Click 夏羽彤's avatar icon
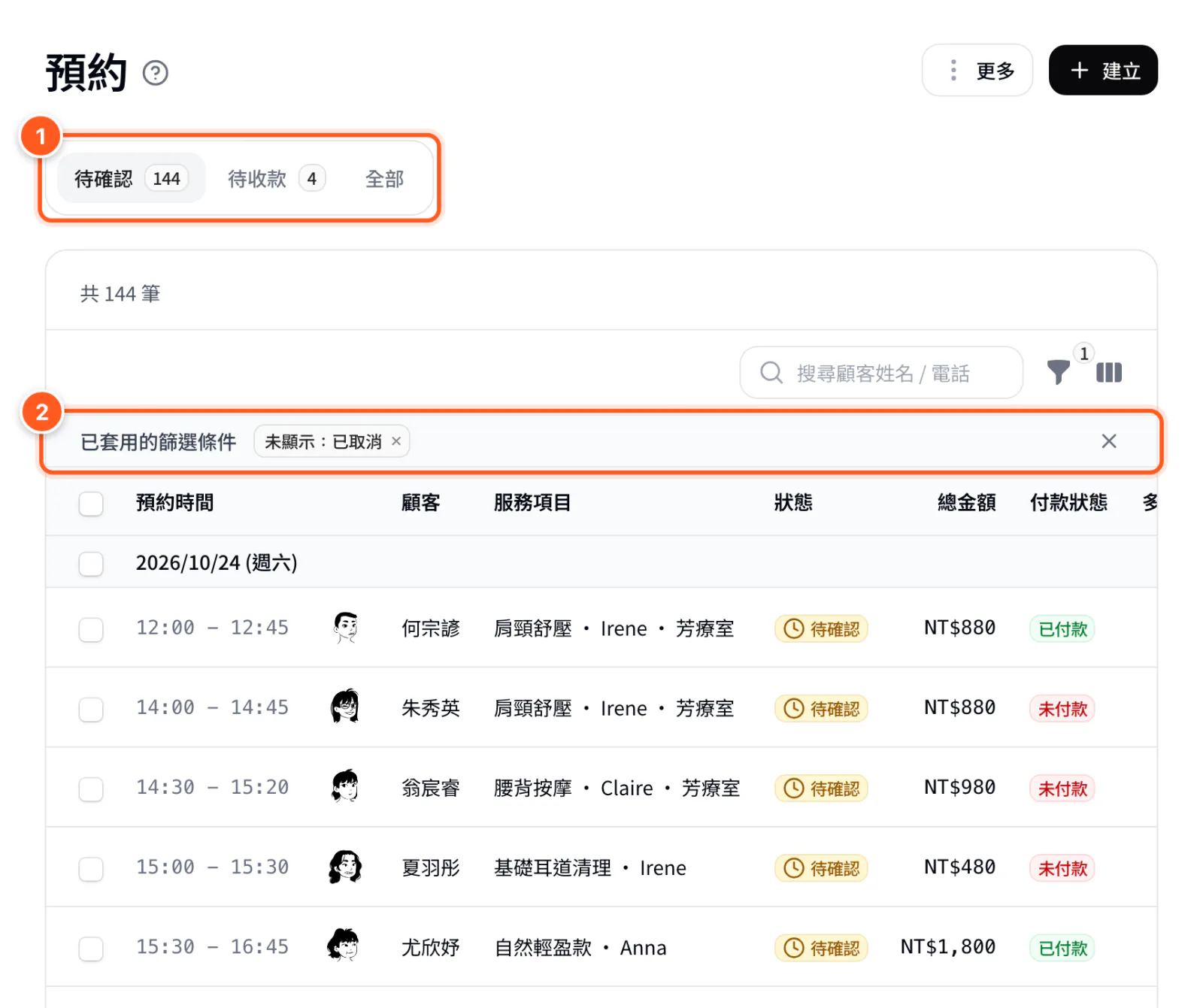 coord(346,867)
